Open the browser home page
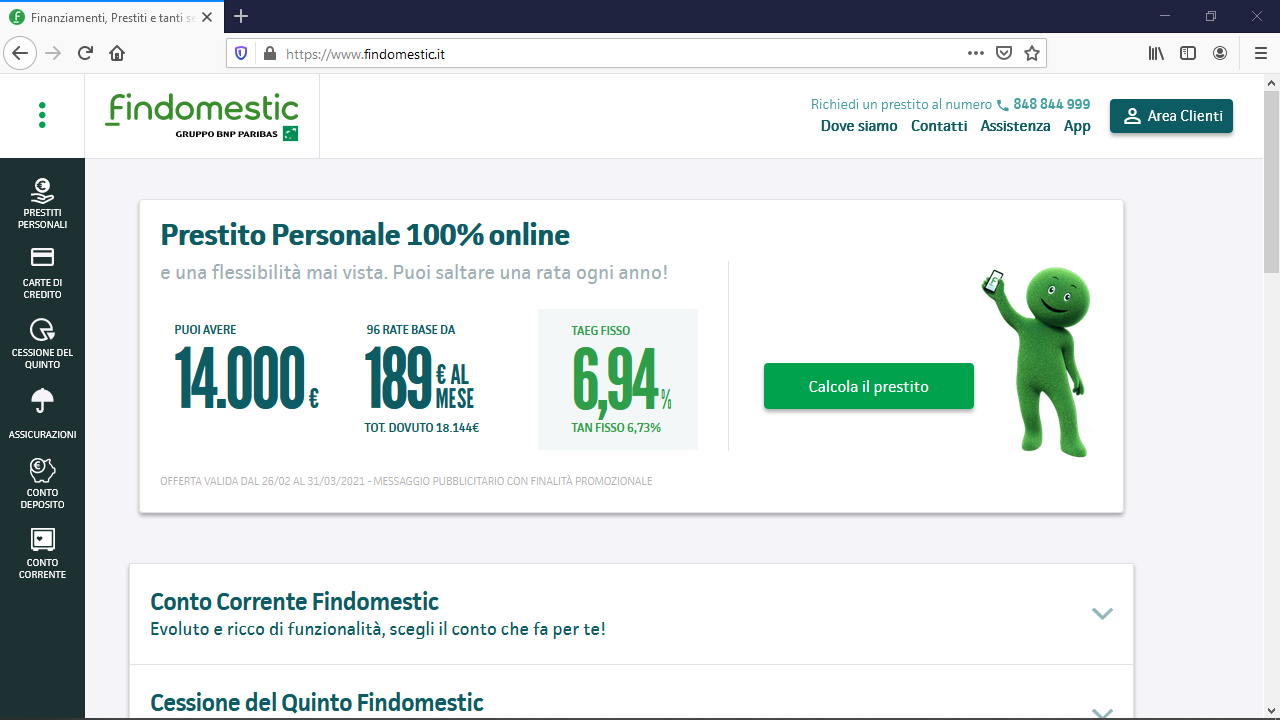The image size is (1280, 720). (x=117, y=53)
